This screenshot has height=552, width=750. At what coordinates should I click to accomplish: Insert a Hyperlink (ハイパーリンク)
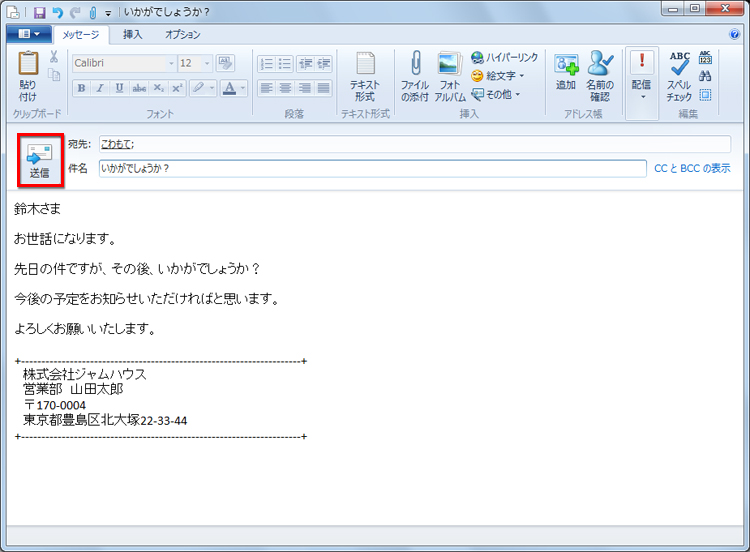pyautogui.click(x=504, y=57)
